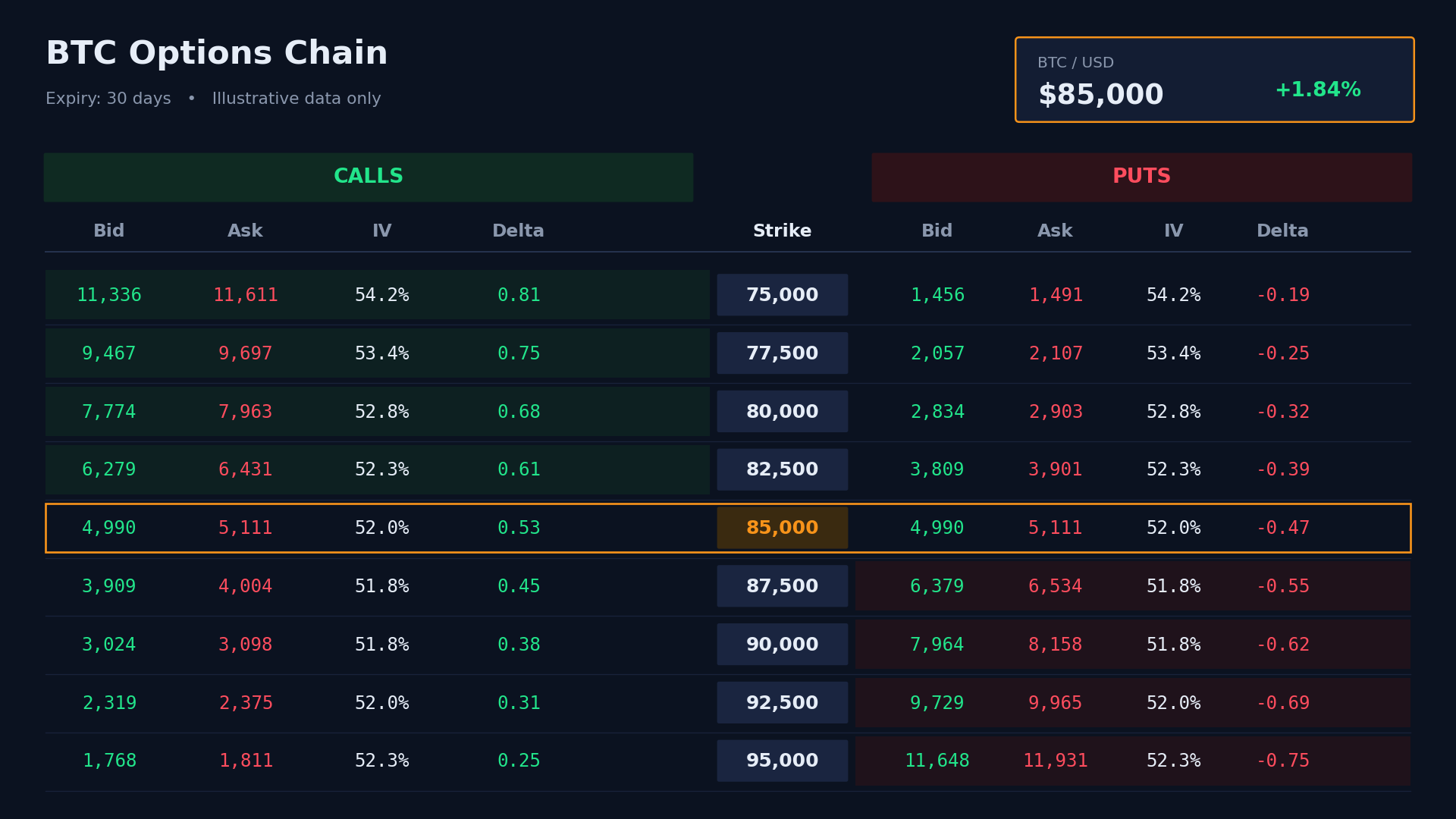This screenshot has width=1456, height=819.
Task: Select the 85,000 at-the-money strike
Action: (783, 528)
